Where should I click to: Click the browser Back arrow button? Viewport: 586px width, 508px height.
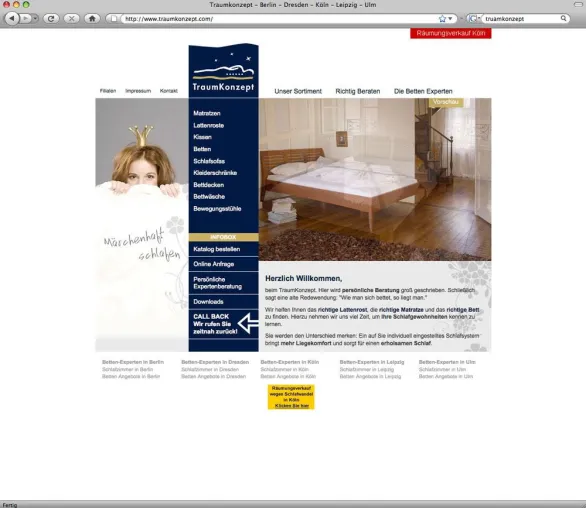[x=12, y=18]
